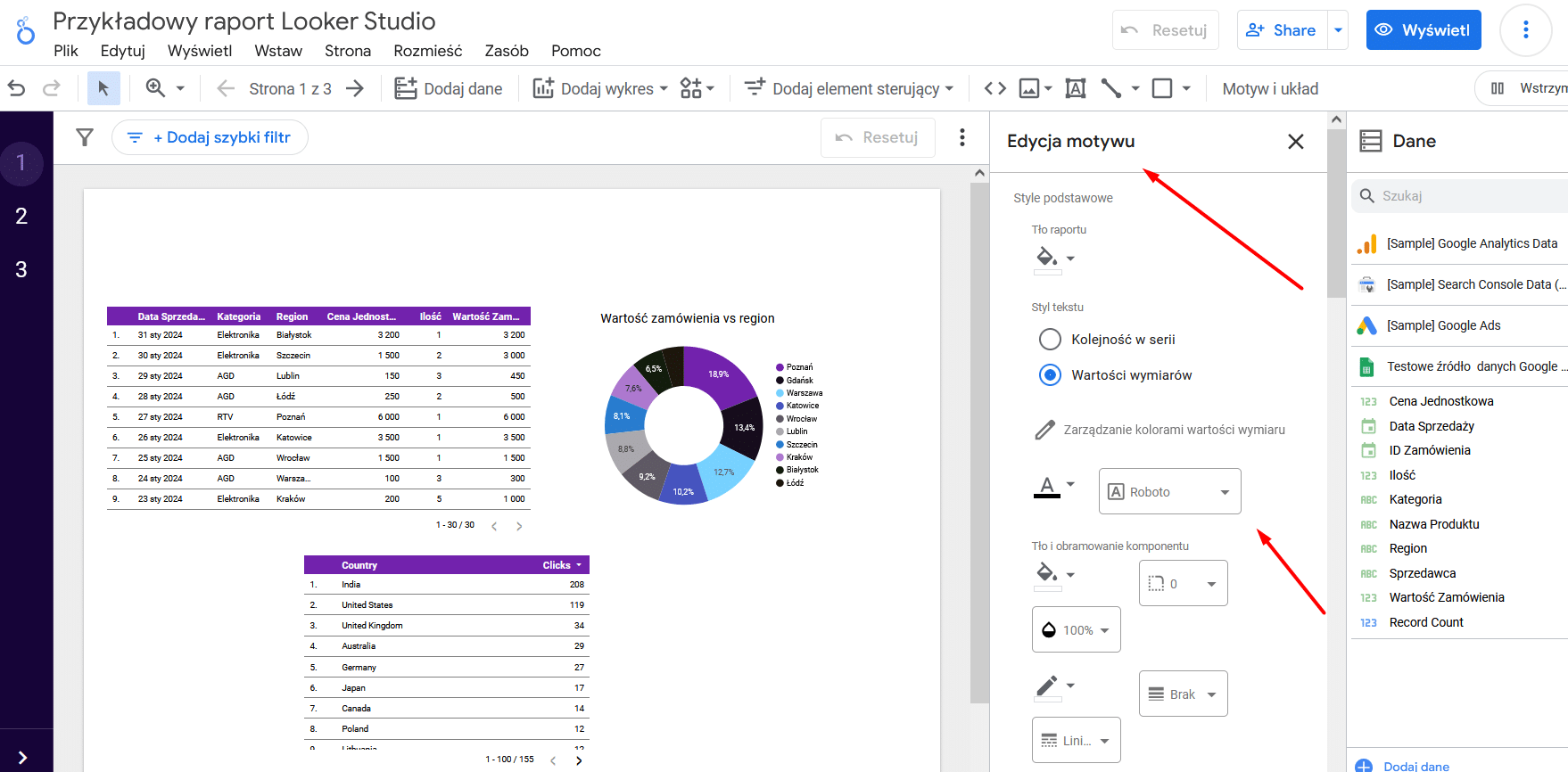The image size is (1568, 772).
Task: Click Dodaj szybki filtr button
Action: [210, 137]
